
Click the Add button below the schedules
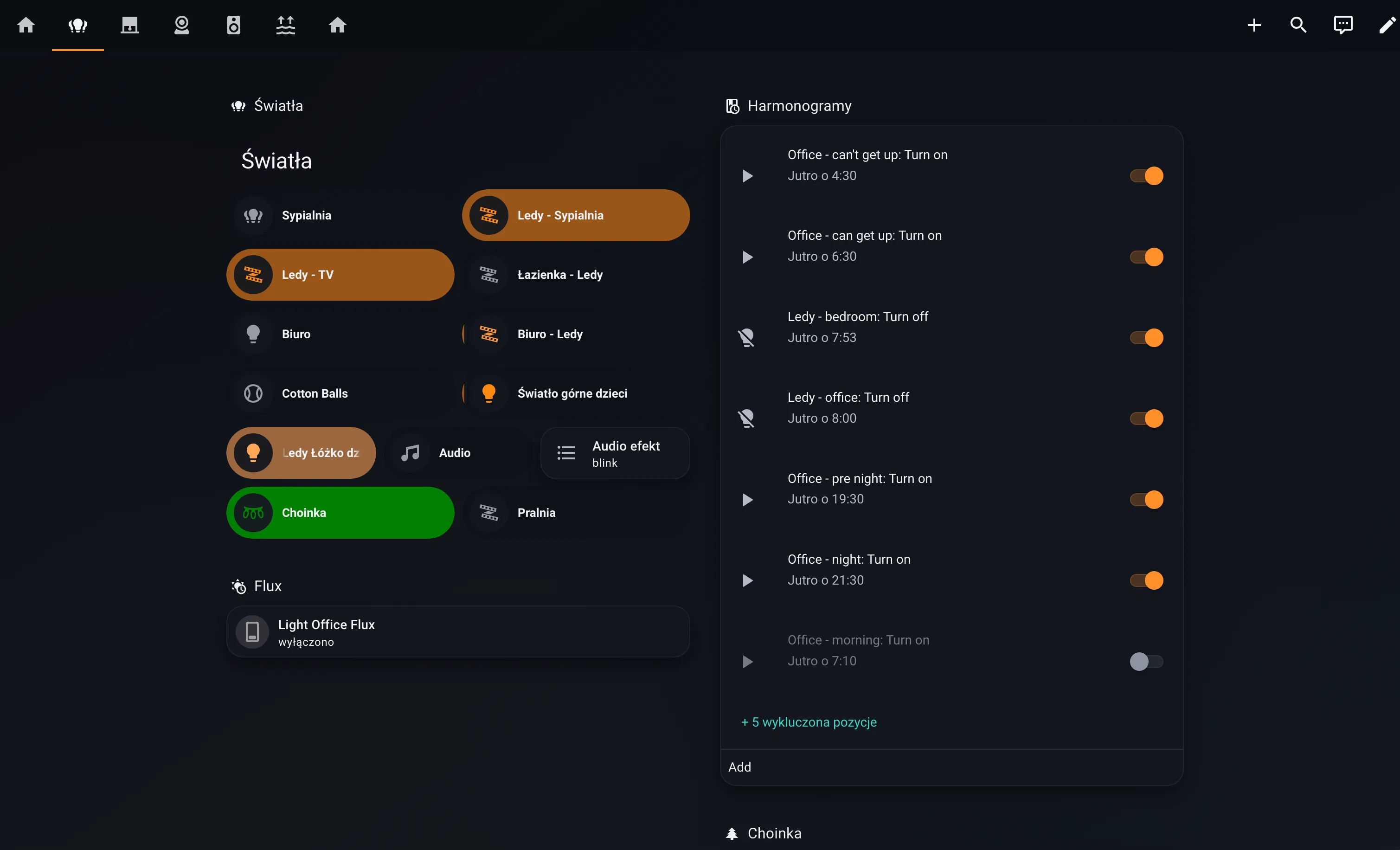point(740,766)
